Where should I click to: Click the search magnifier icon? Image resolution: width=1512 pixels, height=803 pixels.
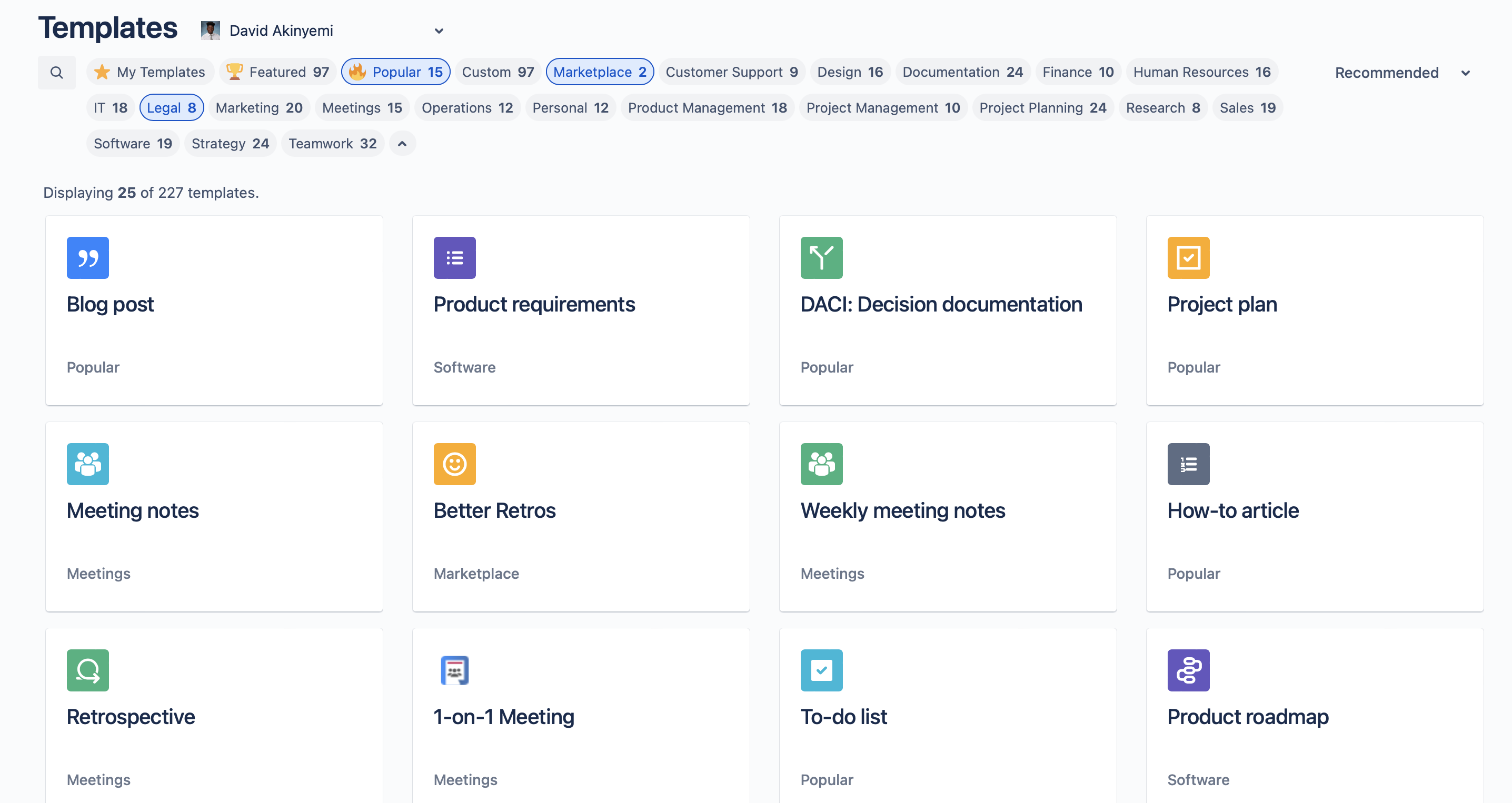(56, 72)
